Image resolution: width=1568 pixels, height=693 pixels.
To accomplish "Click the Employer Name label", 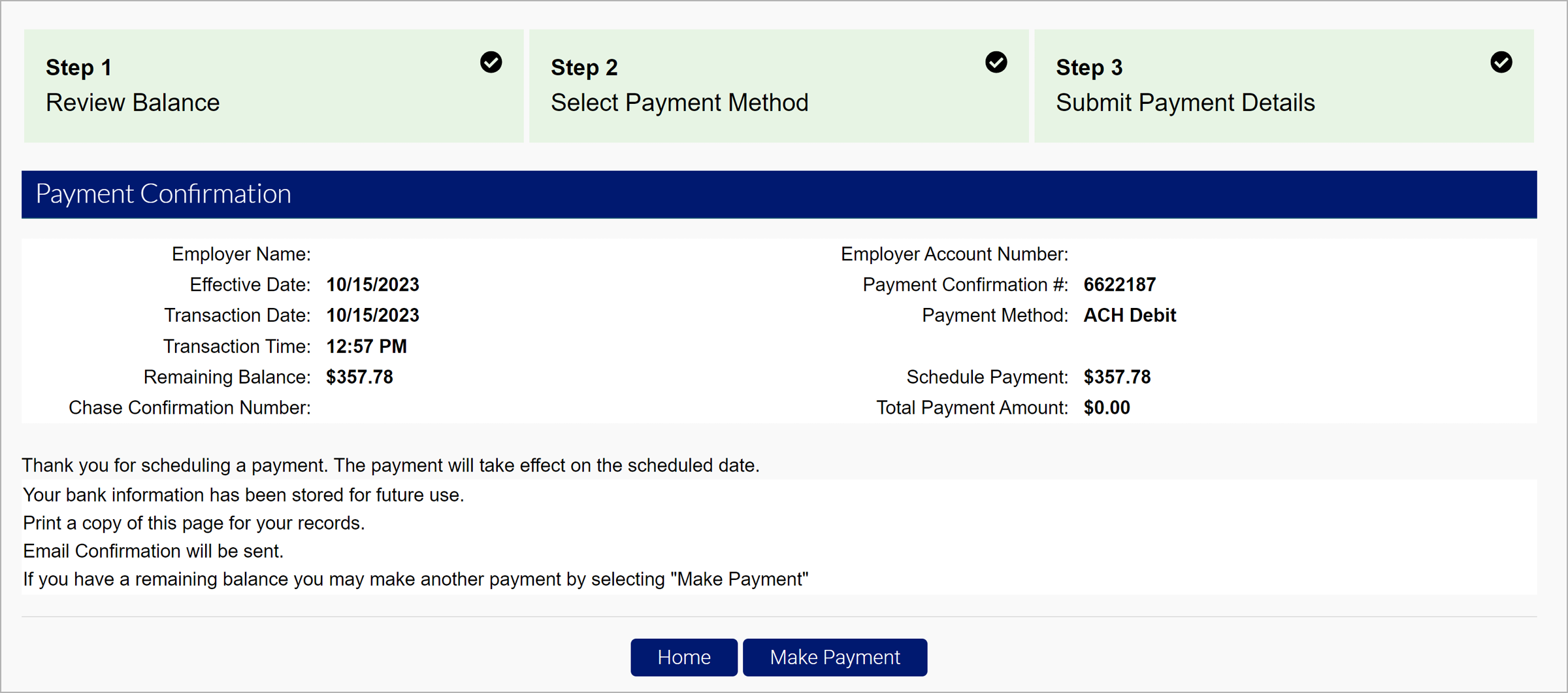I will [x=241, y=254].
